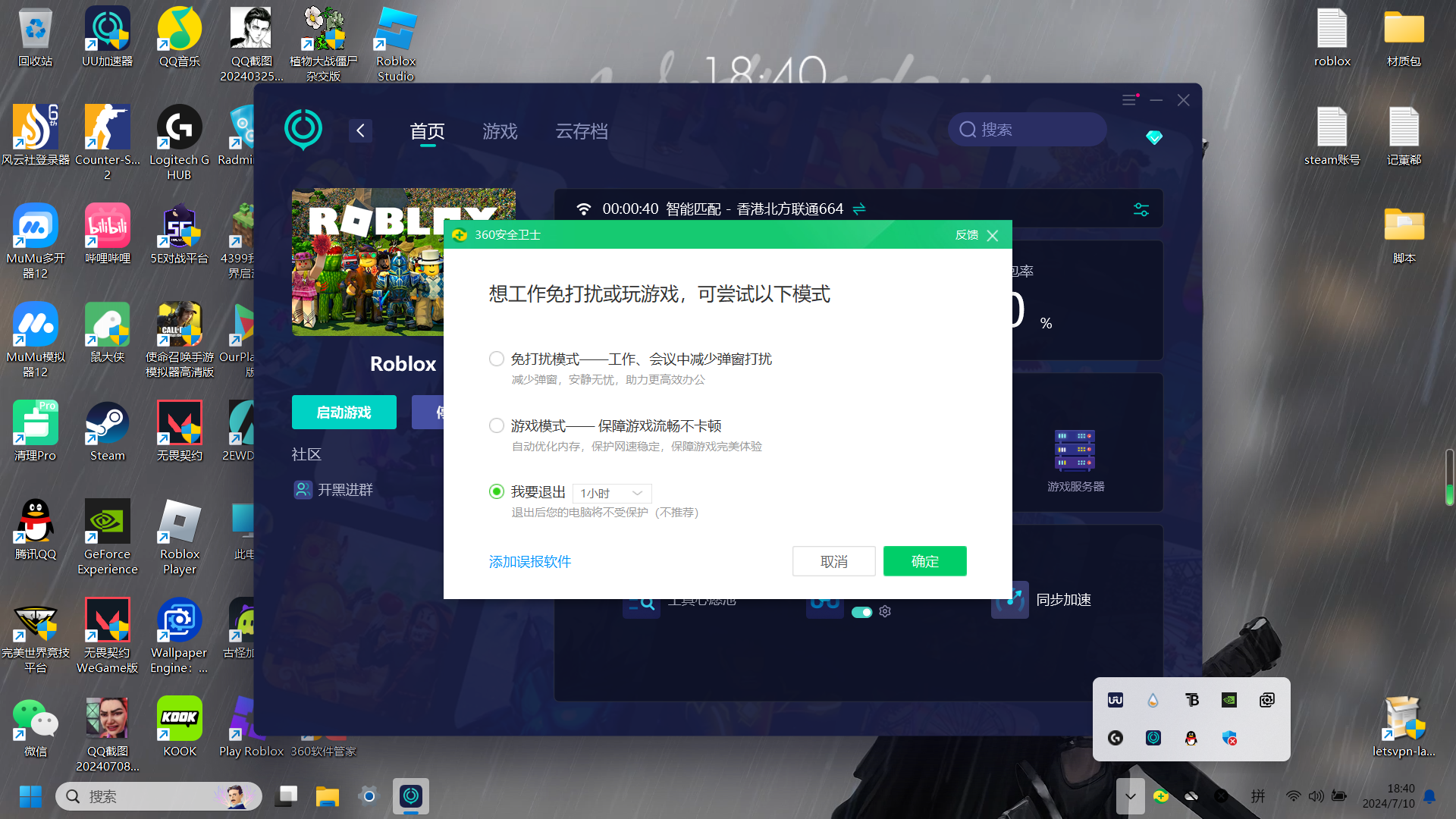
Task: Toggle the green switch beside gear
Action: (861, 612)
